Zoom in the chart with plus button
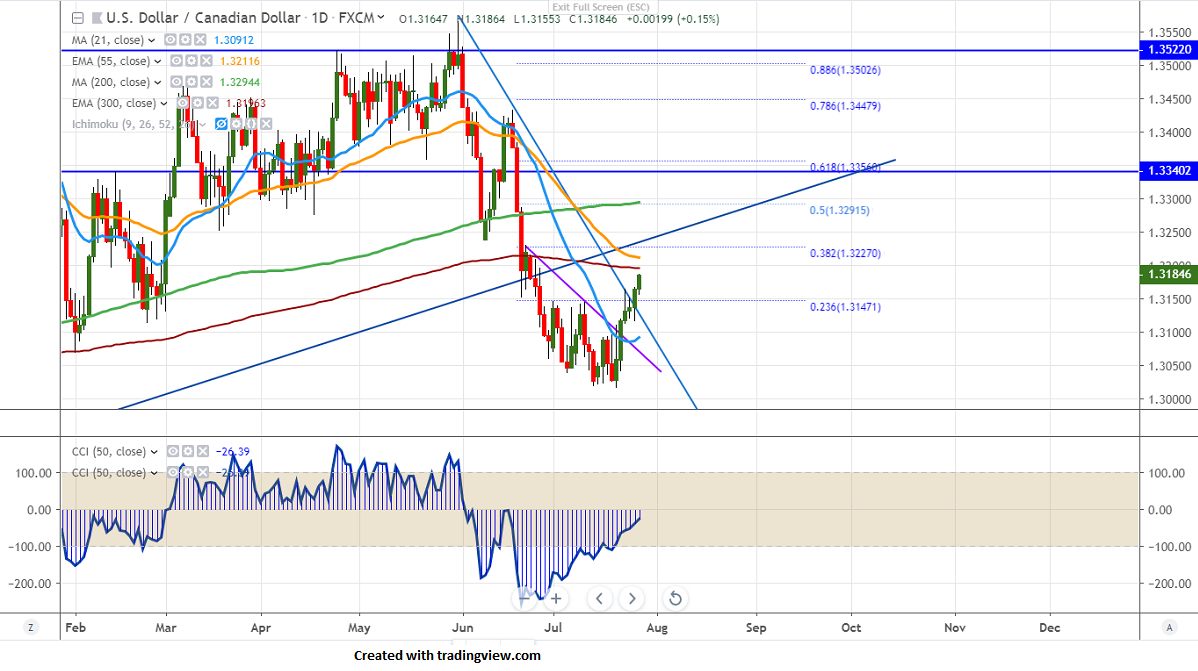 556,598
